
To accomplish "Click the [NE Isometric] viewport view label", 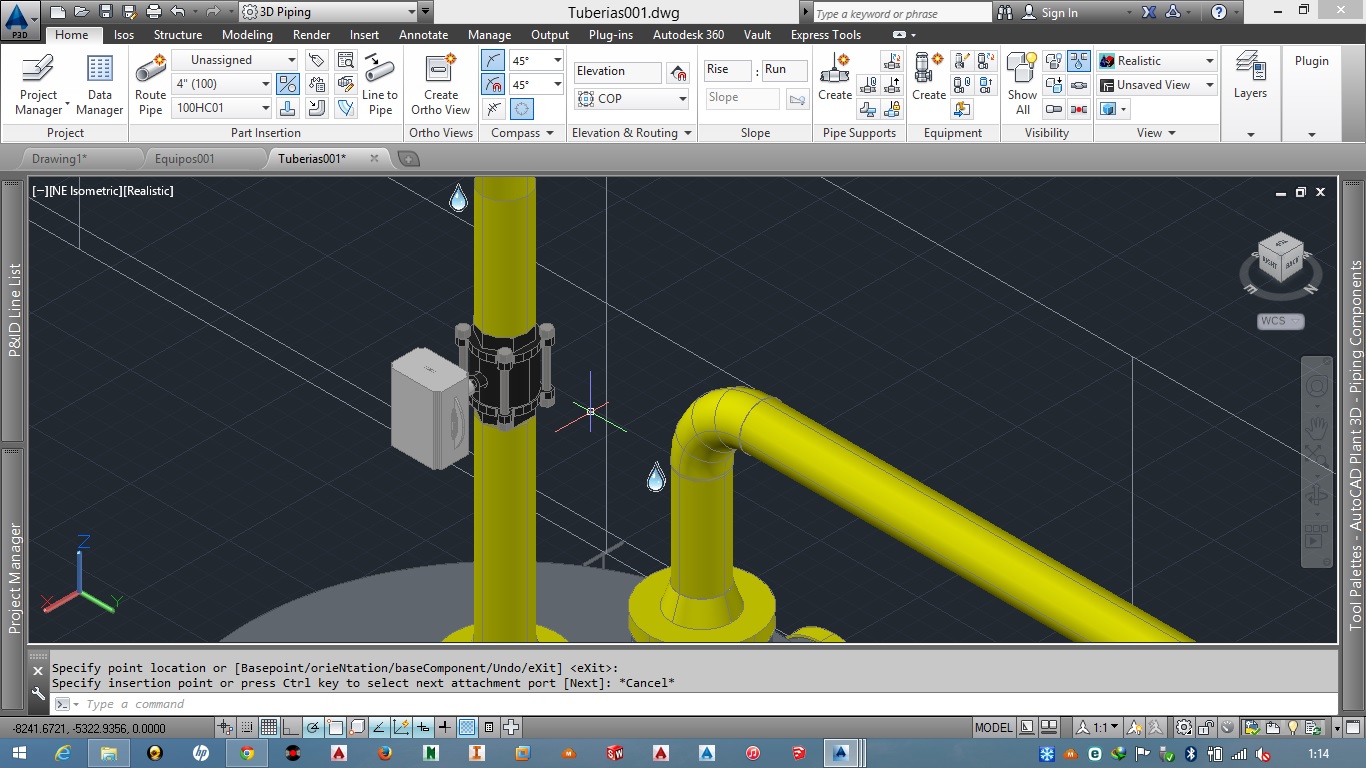I will (x=85, y=190).
